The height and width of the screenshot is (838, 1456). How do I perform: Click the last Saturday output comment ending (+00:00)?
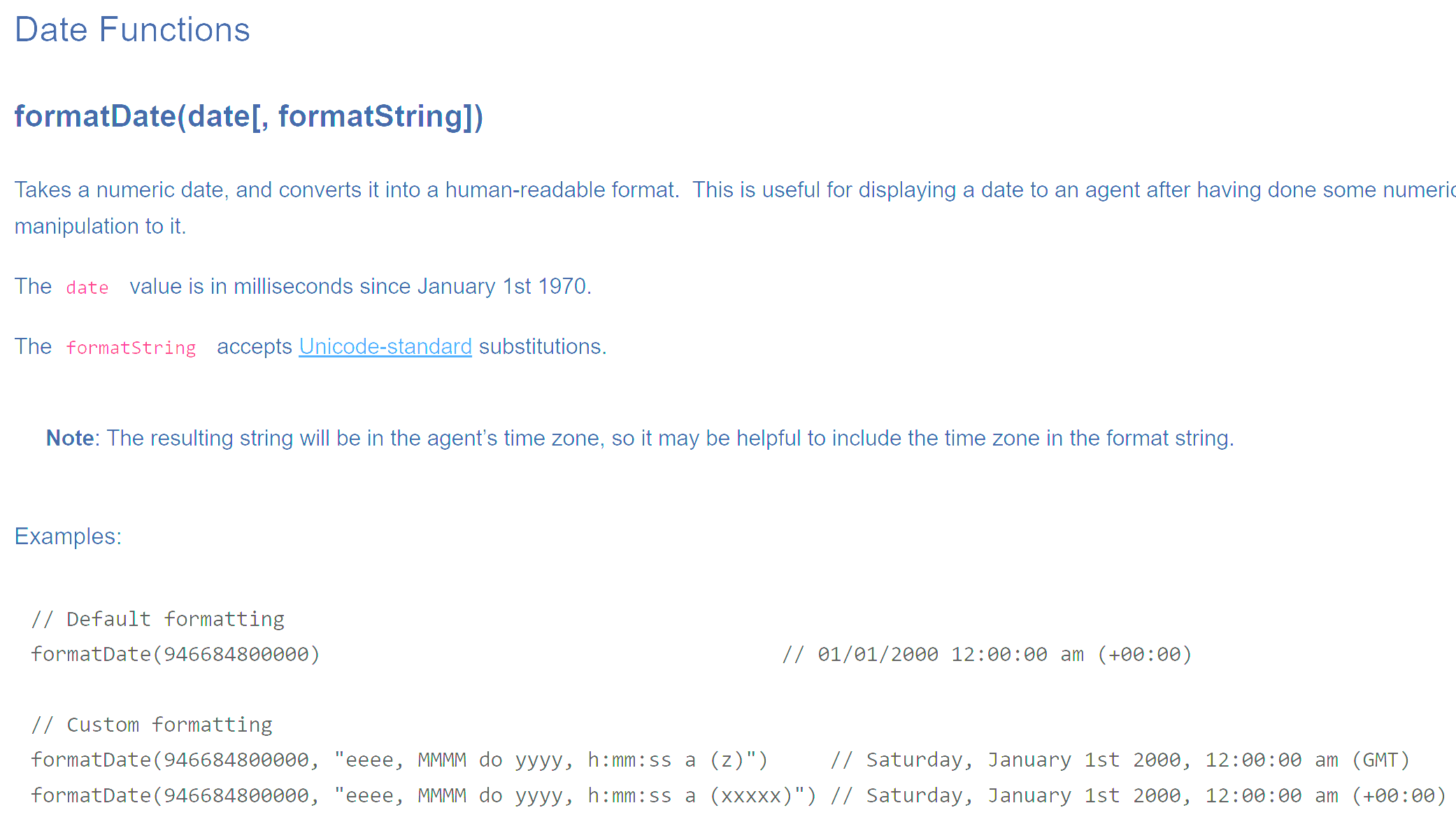[x=1138, y=795]
